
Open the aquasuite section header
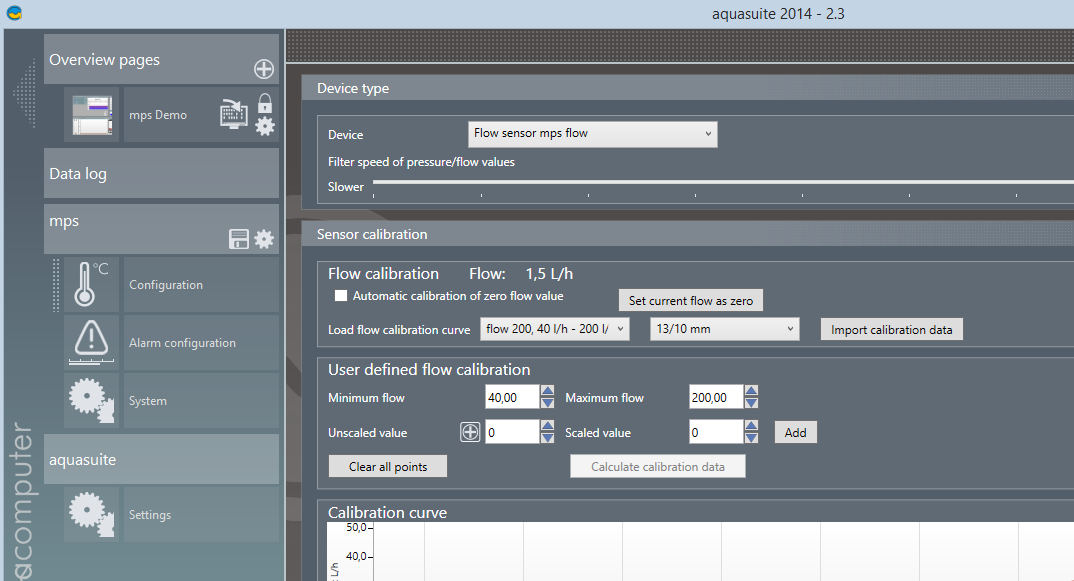click(x=161, y=459)
